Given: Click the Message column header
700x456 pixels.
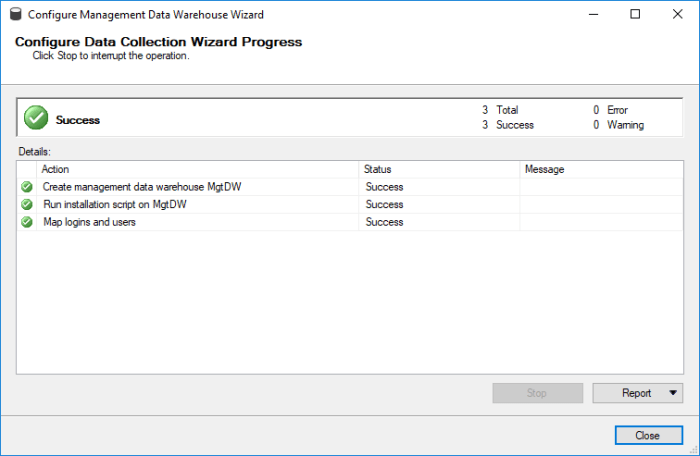Looking at the screenshot, I should (600, 169).
